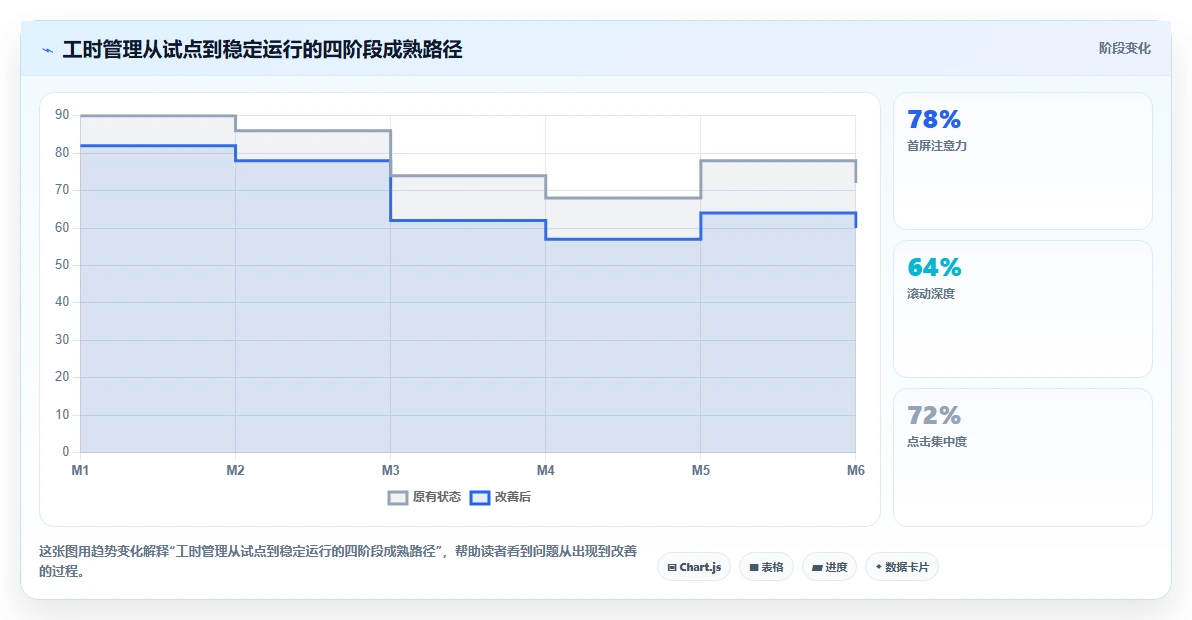Click the description paragraph below the chart
1192x620 pixels.
point(338,561)
